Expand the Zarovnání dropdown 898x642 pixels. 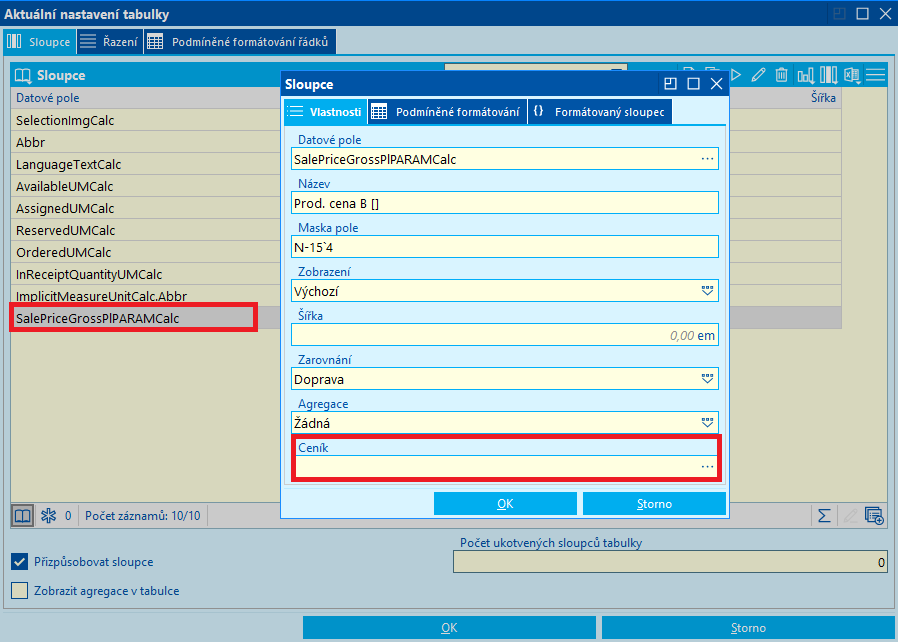(707, 379)
